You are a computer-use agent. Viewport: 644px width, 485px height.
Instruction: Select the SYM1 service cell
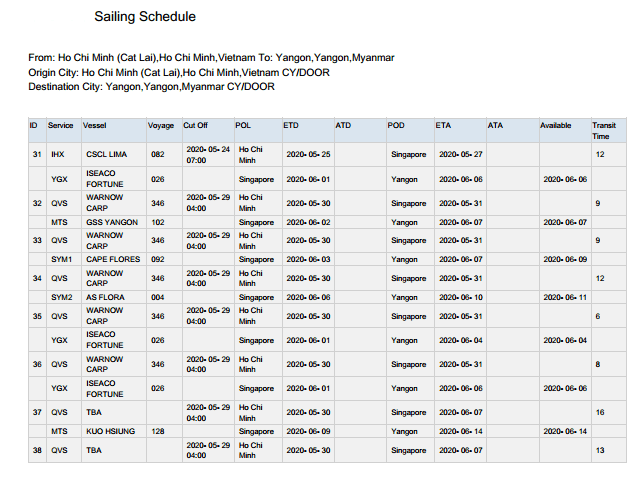pos(61,259)
